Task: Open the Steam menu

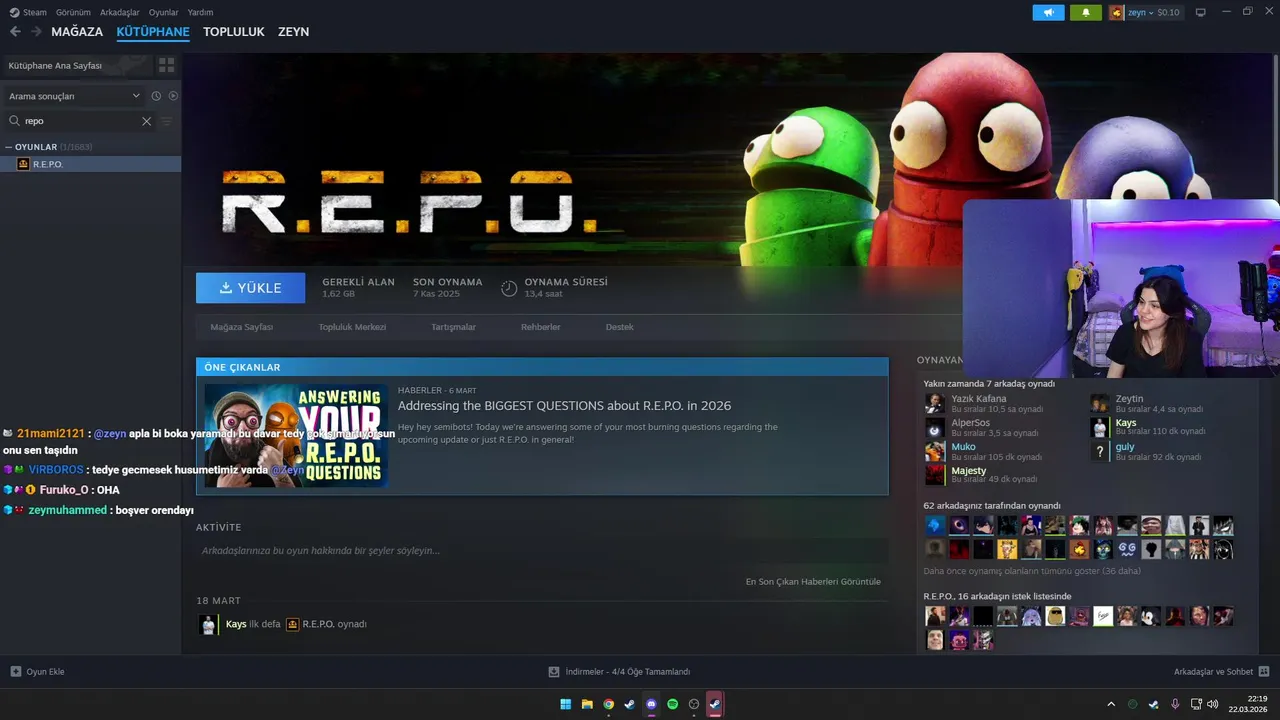Action: [28, 12]
